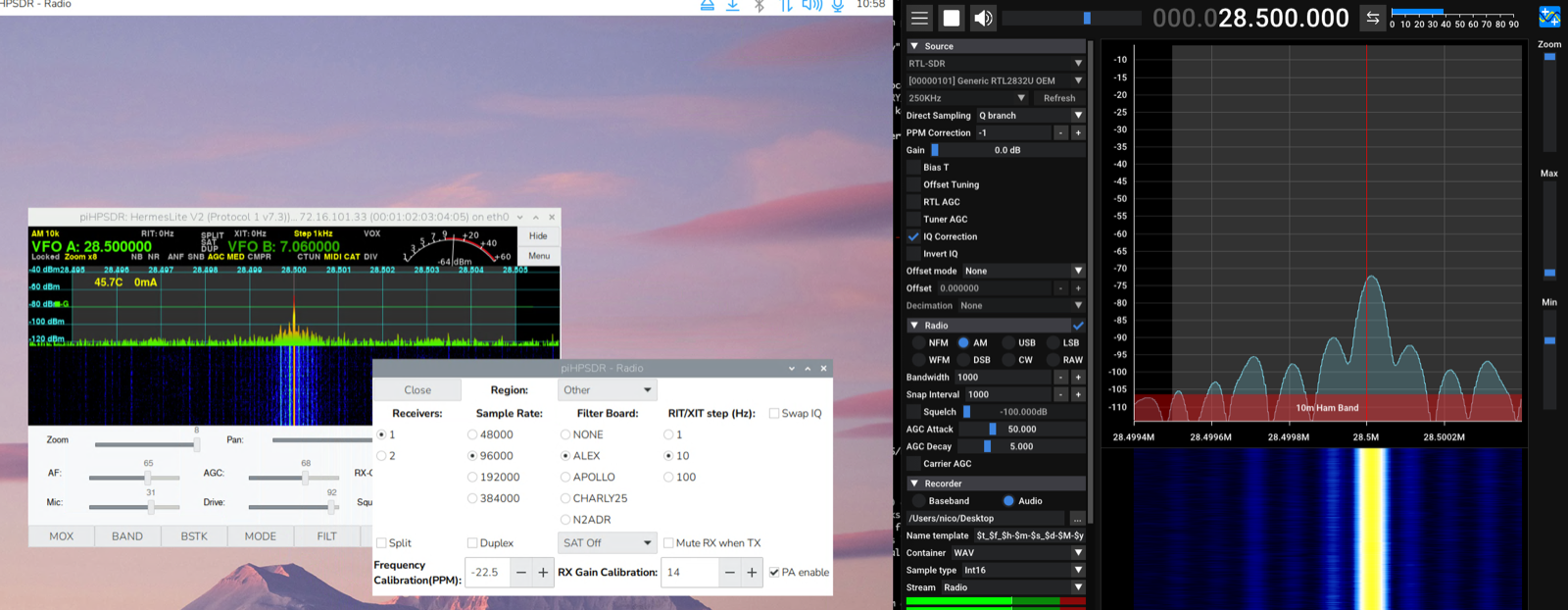Click the Refresh button for sources

[x=1058, y=98]
